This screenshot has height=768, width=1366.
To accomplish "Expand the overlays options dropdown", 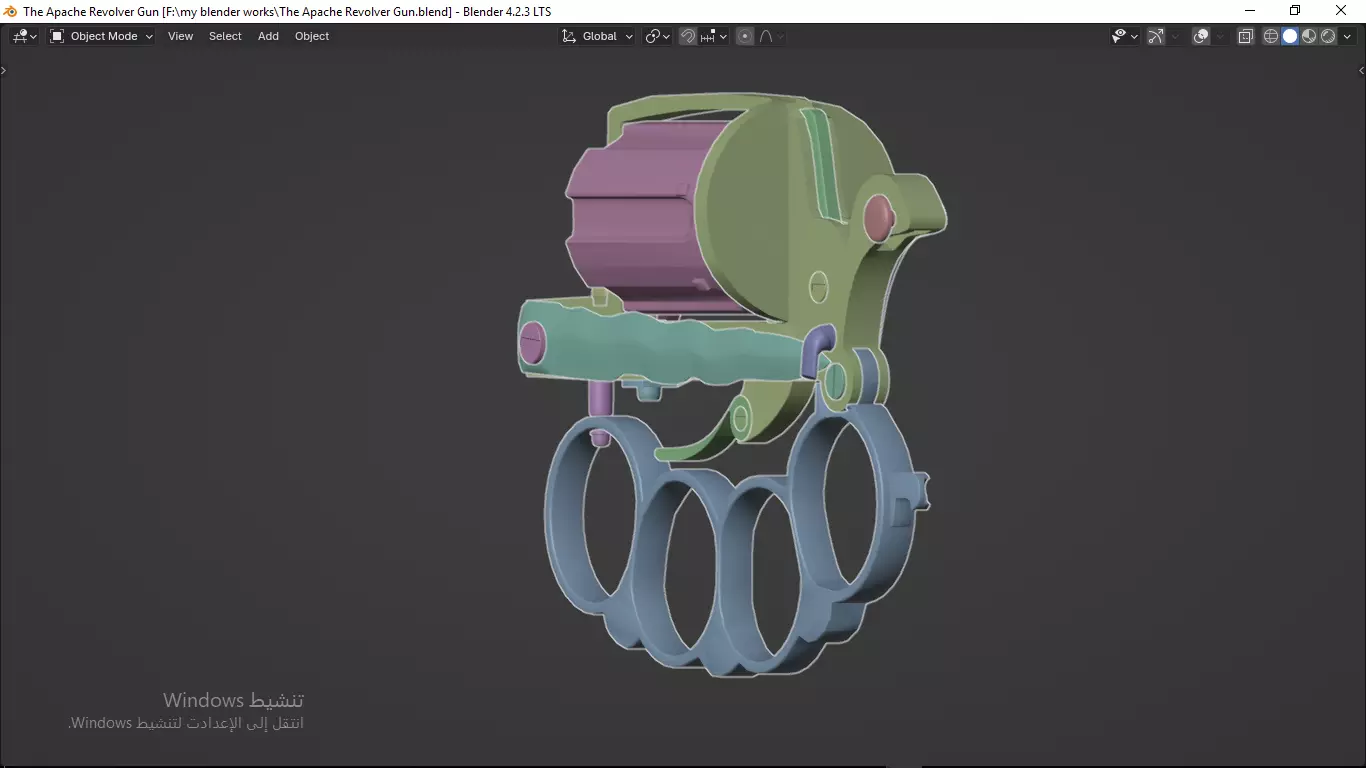I will [x=1221, y=36].
